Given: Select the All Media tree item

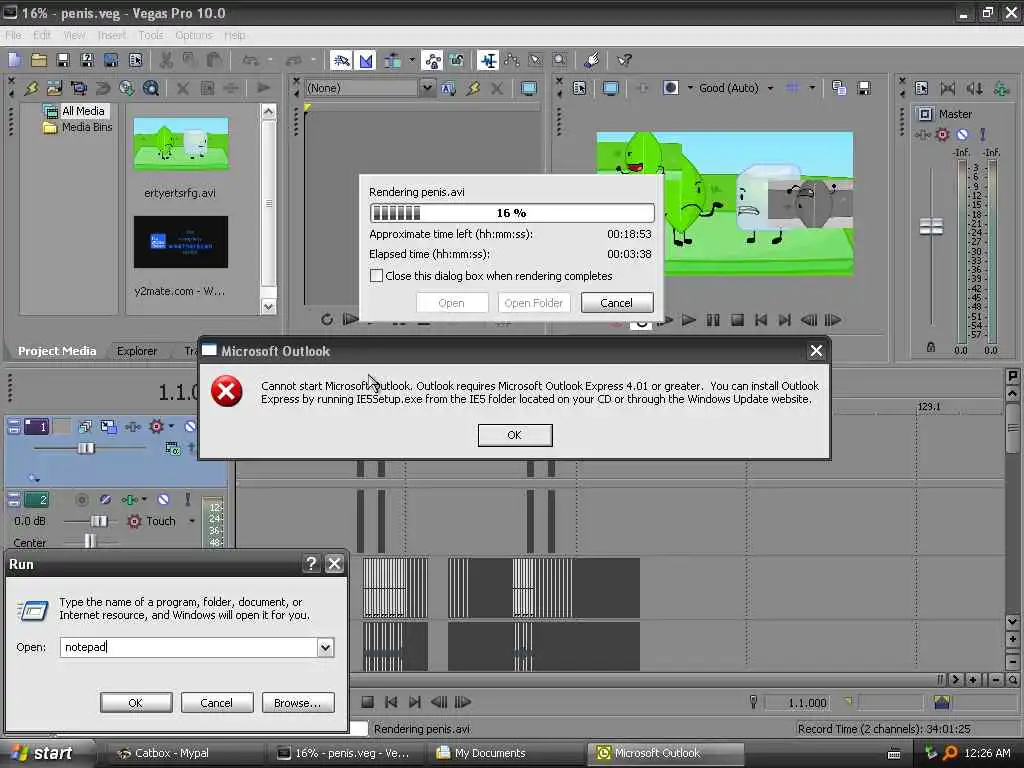Looking at the screenshot, I should tap(83, 111).
